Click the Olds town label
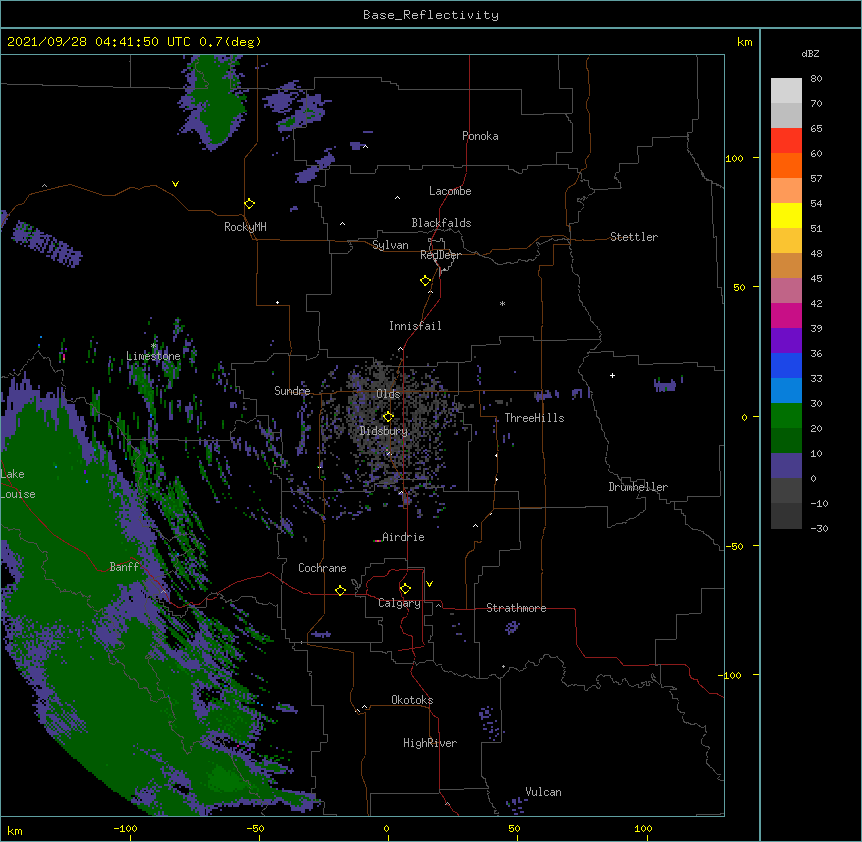 tap(388, 394)
